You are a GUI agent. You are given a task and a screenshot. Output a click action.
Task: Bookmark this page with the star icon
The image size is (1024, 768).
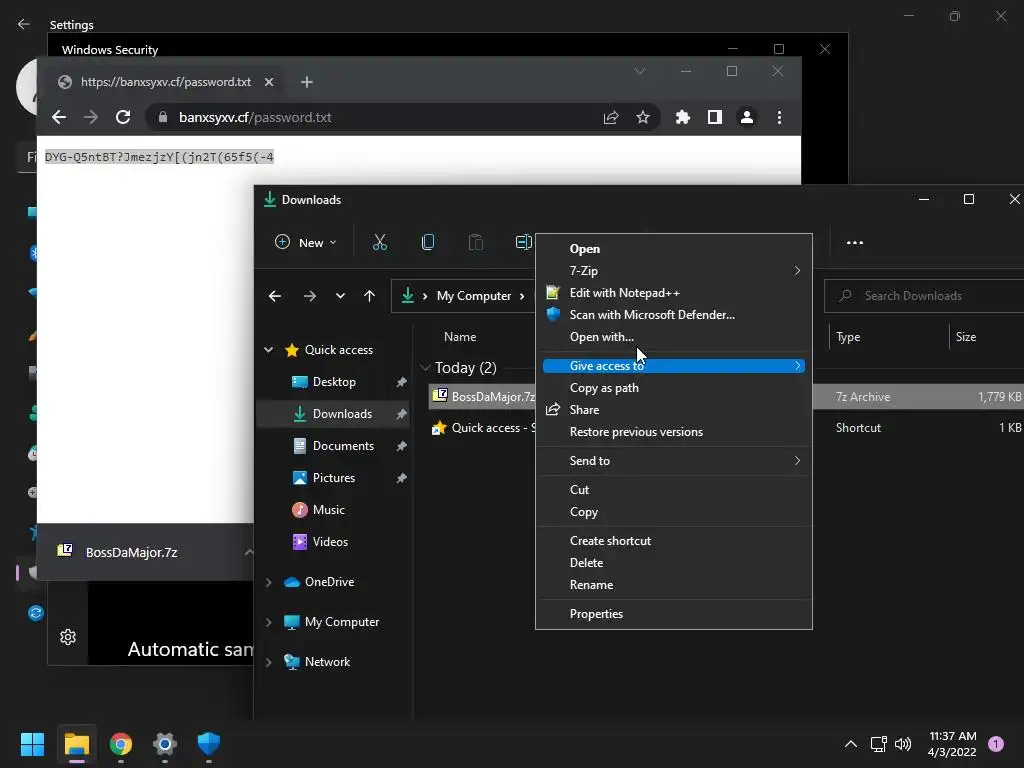[643, 117]
